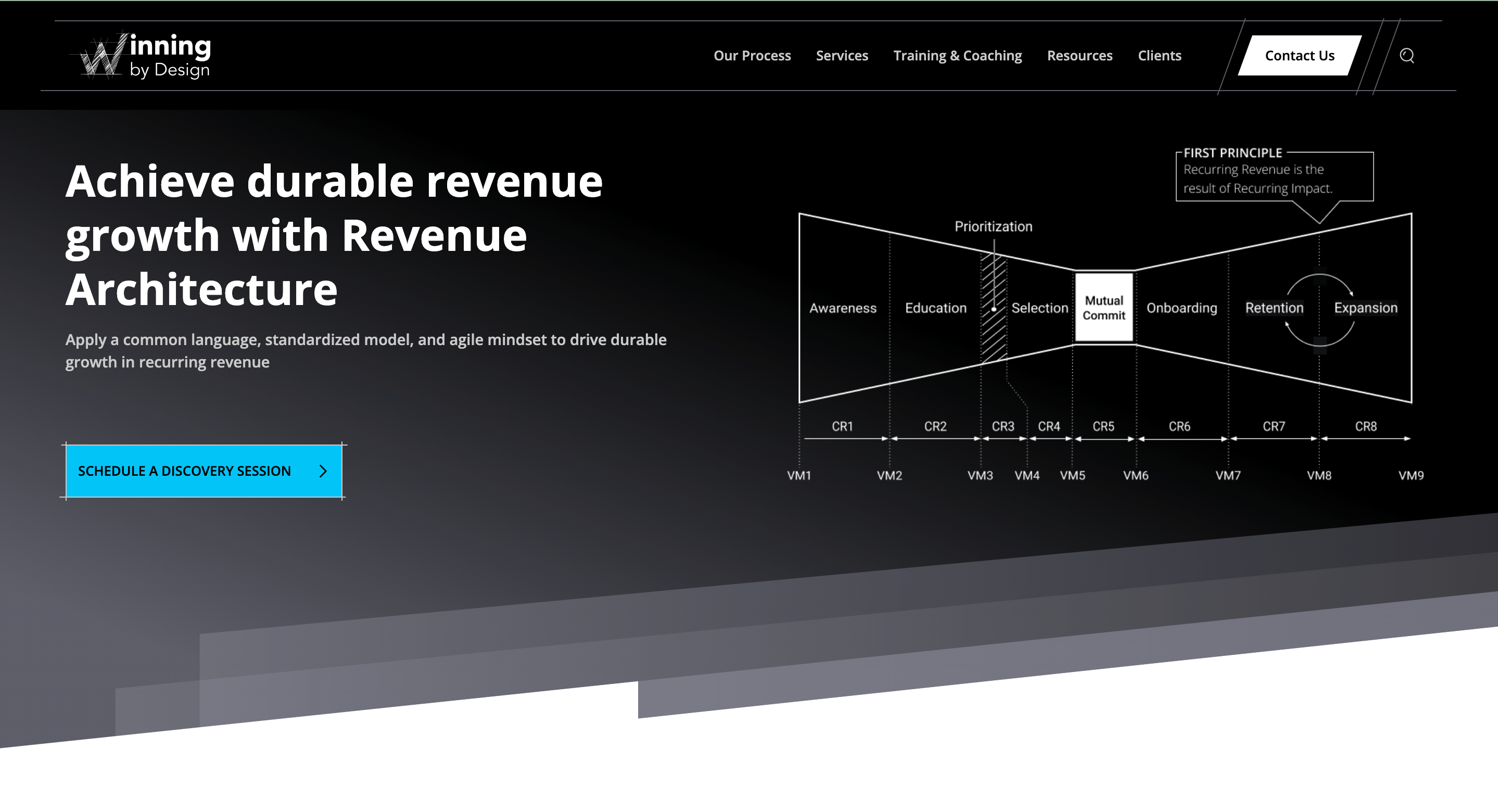Click the subheading about common language
The width and height of the screenshot is (1498, 812).
366,351
